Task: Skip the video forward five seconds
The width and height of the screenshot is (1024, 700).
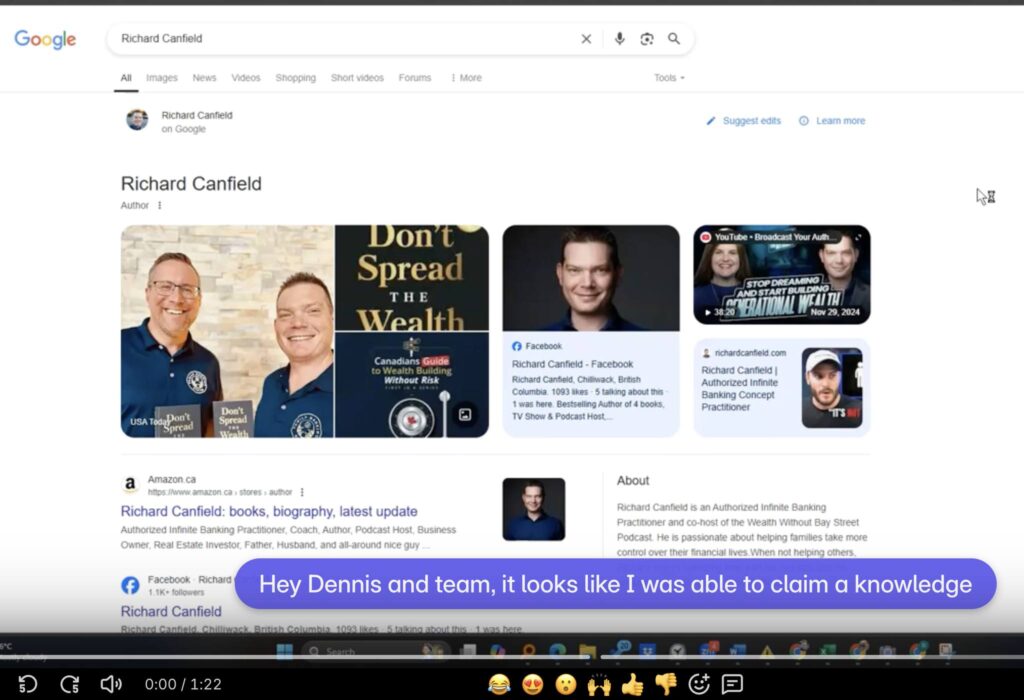Action: point(70,684)
